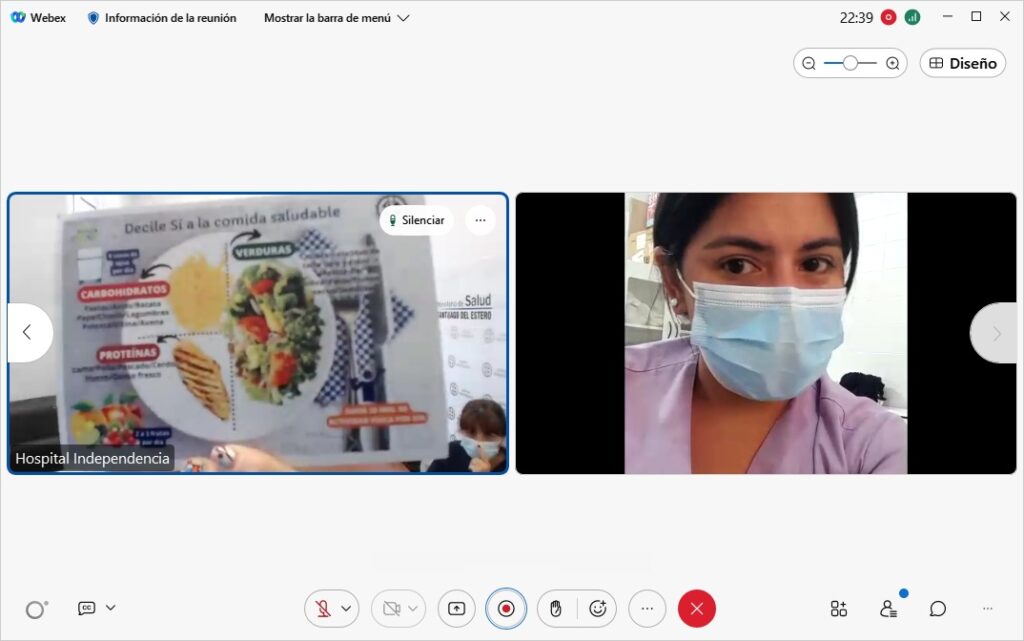This screenshot has height=641, width=1024.
Task: Open the chat panel
Action: point(937,608)
